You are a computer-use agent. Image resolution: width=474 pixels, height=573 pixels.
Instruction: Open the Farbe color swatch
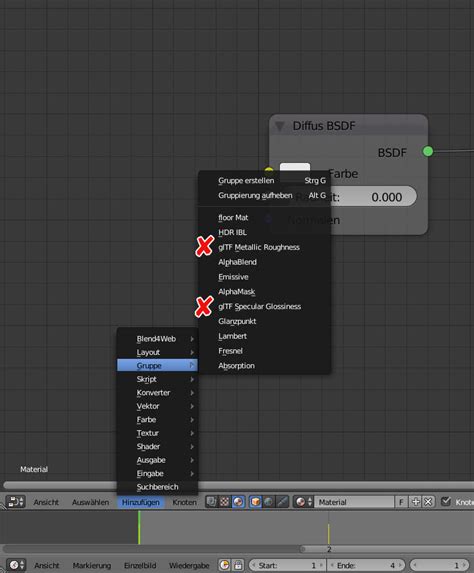[x=295, y=167]
